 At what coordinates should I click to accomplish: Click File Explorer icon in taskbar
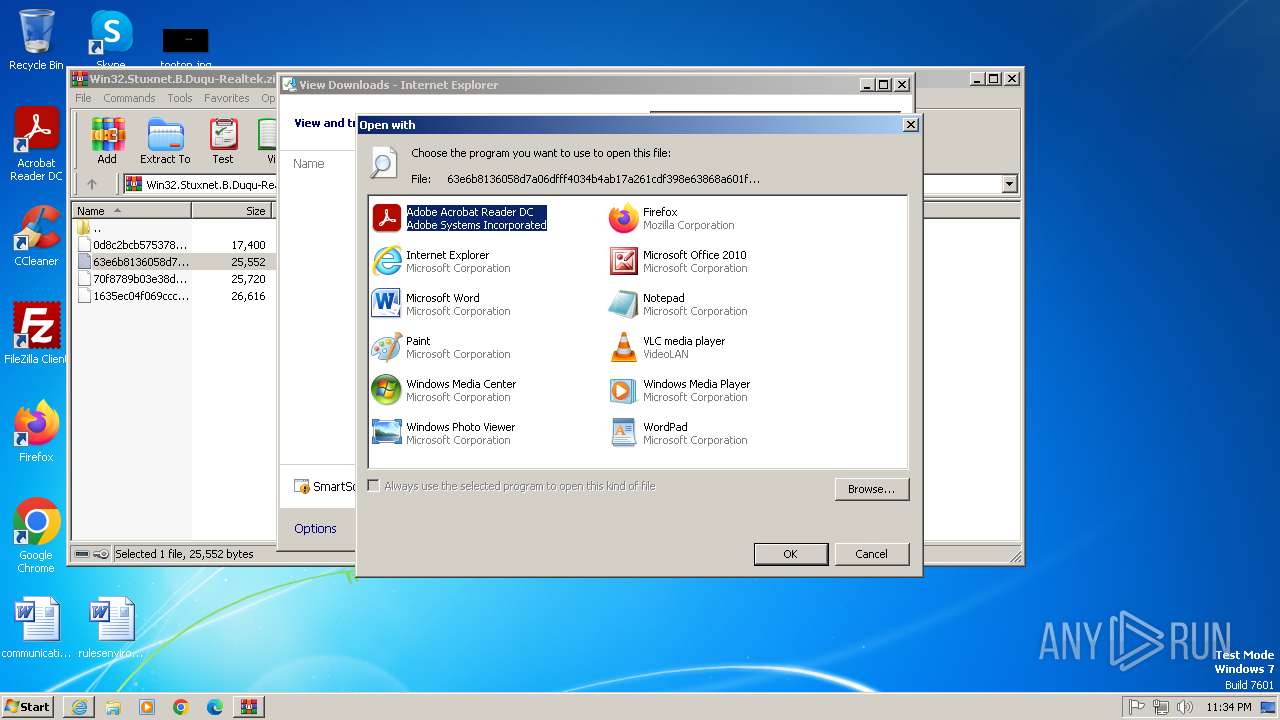coord(113,707)
